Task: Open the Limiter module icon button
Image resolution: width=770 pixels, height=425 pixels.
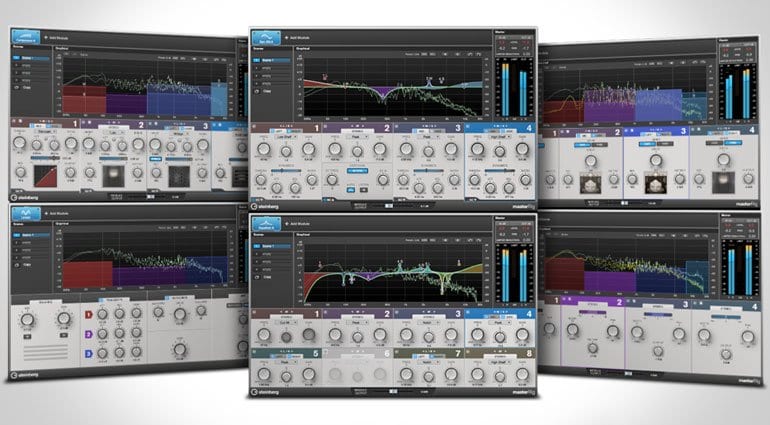Action: (x=26, y=213)
